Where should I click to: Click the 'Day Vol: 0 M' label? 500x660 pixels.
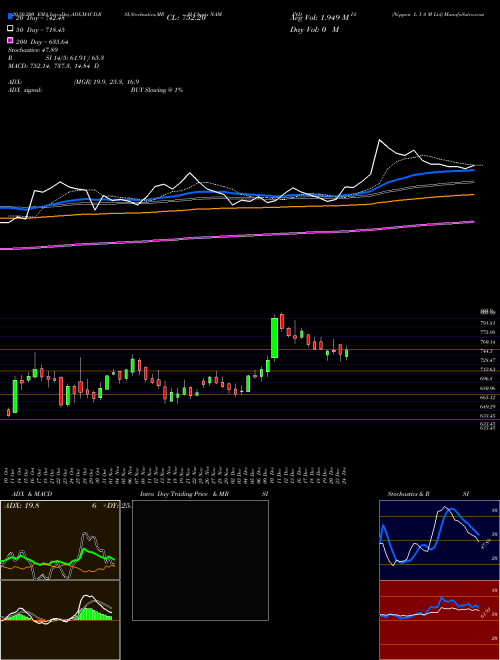314,29
